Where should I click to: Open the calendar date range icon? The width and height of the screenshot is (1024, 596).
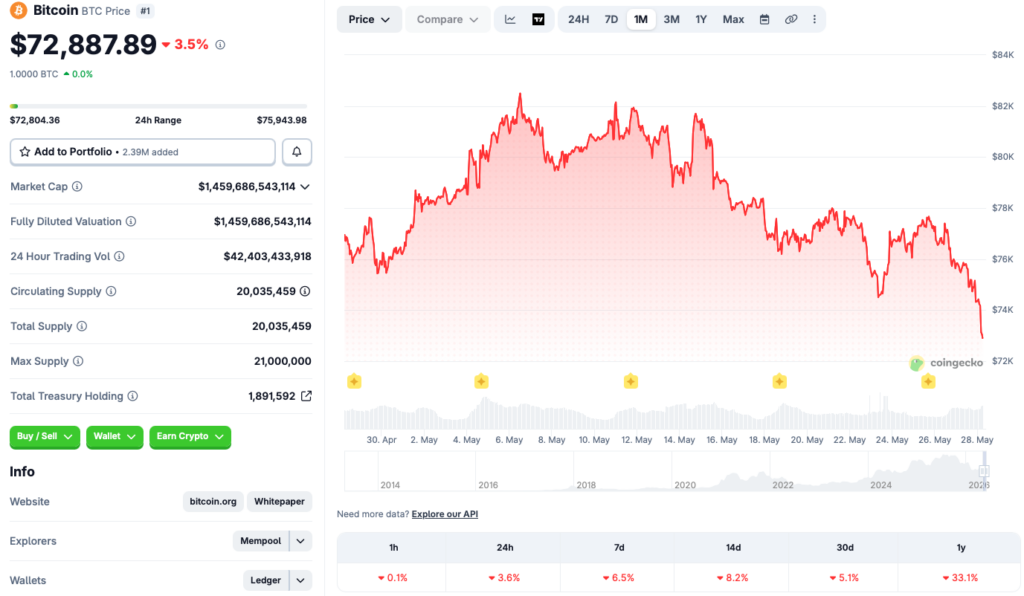(x=764, y=20)
